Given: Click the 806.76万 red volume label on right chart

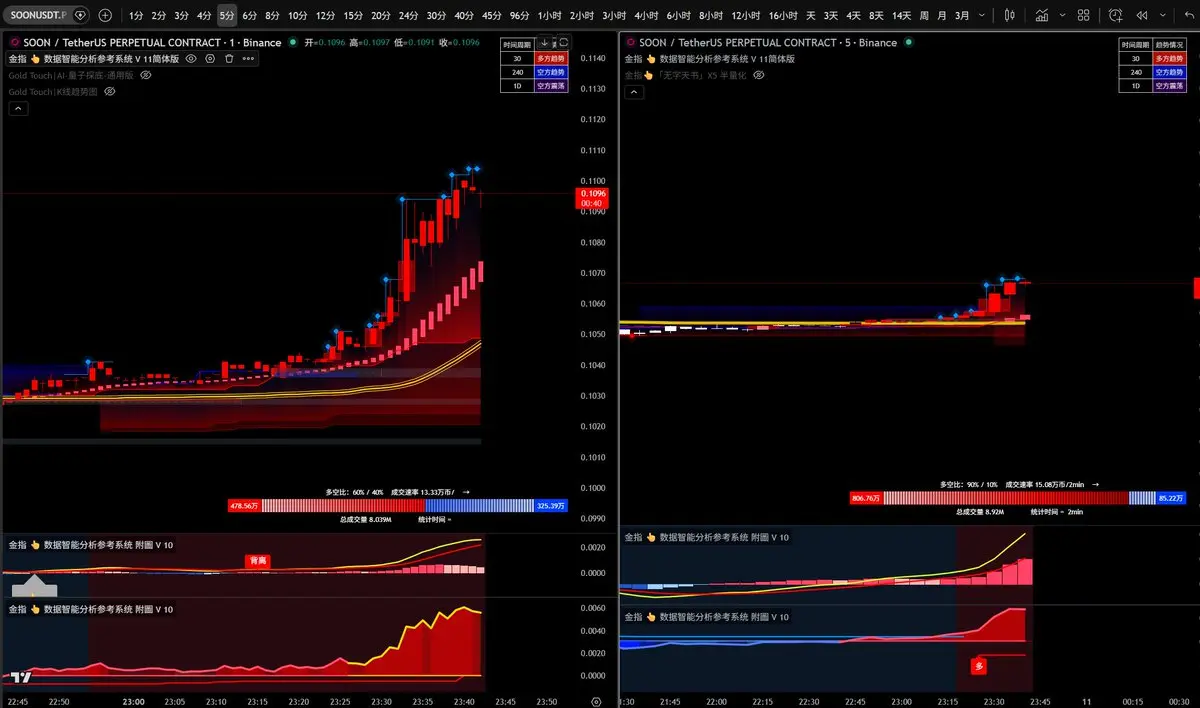Looking at the screenshot, I should [x=865, y=497].
